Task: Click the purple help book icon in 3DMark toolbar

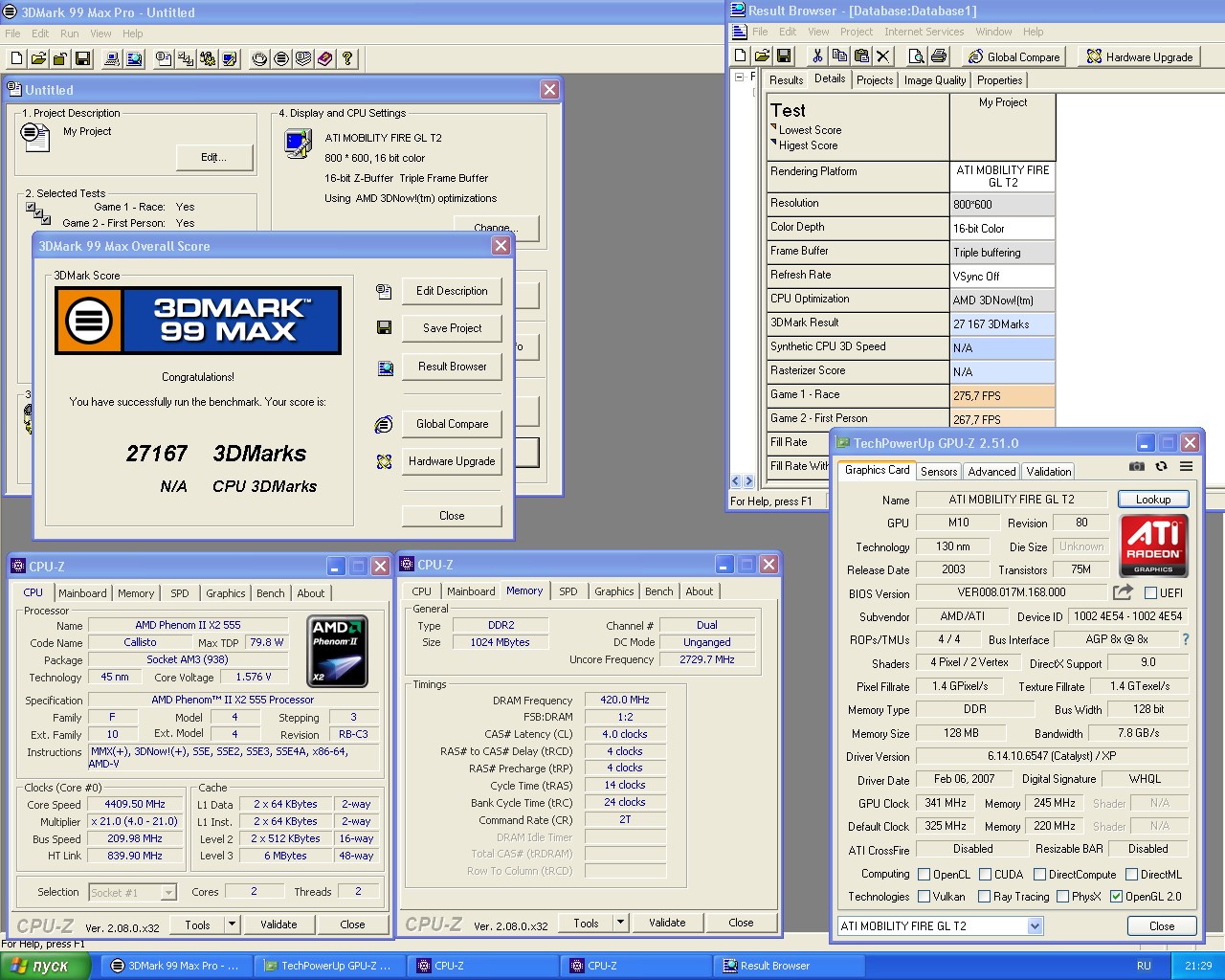Action: pos(325,58)
